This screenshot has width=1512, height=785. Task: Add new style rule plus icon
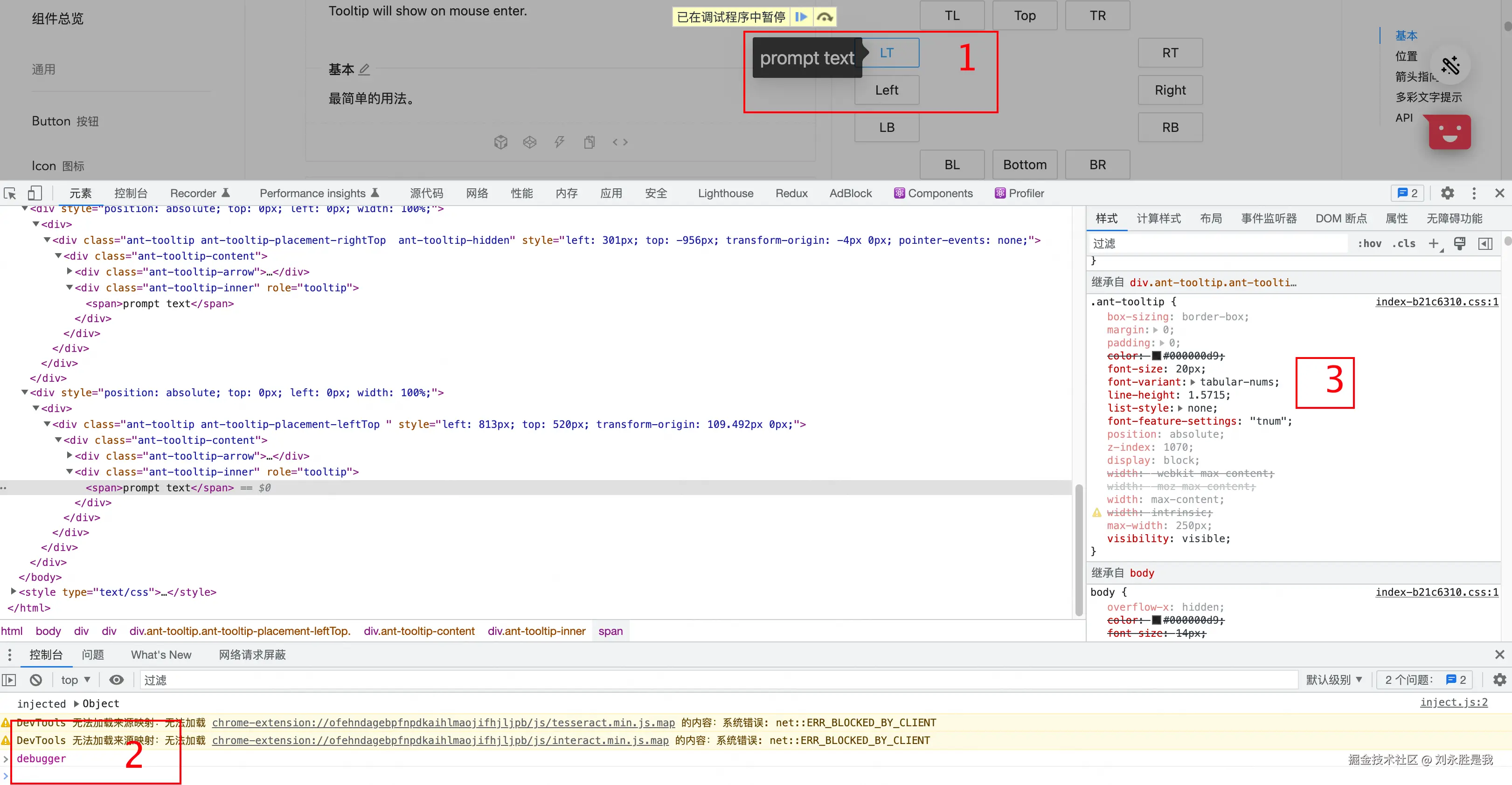point(1434,243)
